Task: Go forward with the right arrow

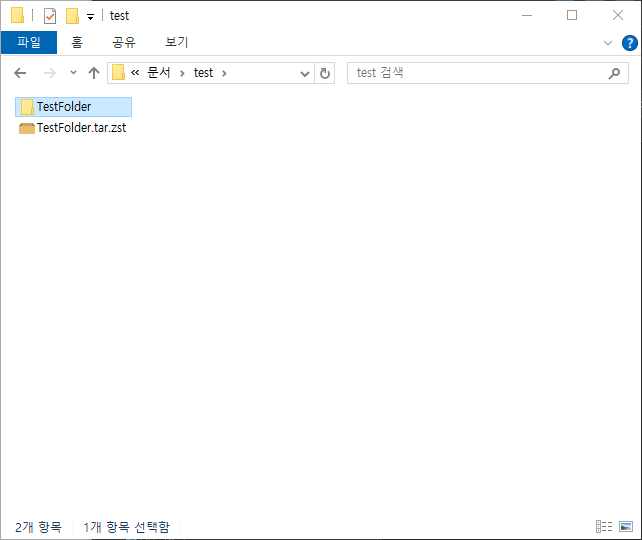Action: click(50, 73)
